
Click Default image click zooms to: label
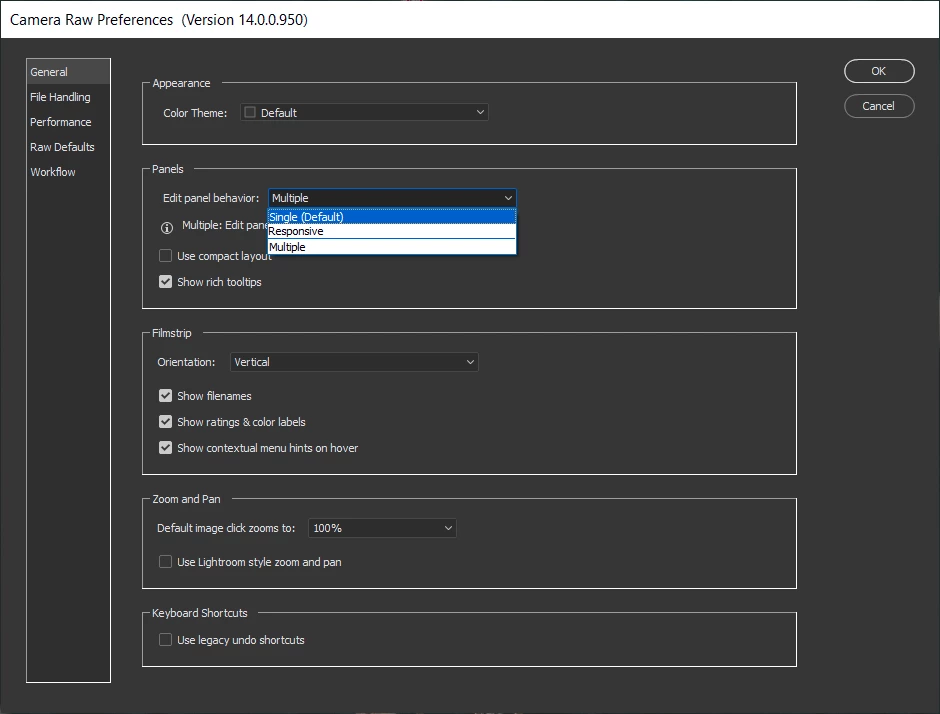pos(226,528)
